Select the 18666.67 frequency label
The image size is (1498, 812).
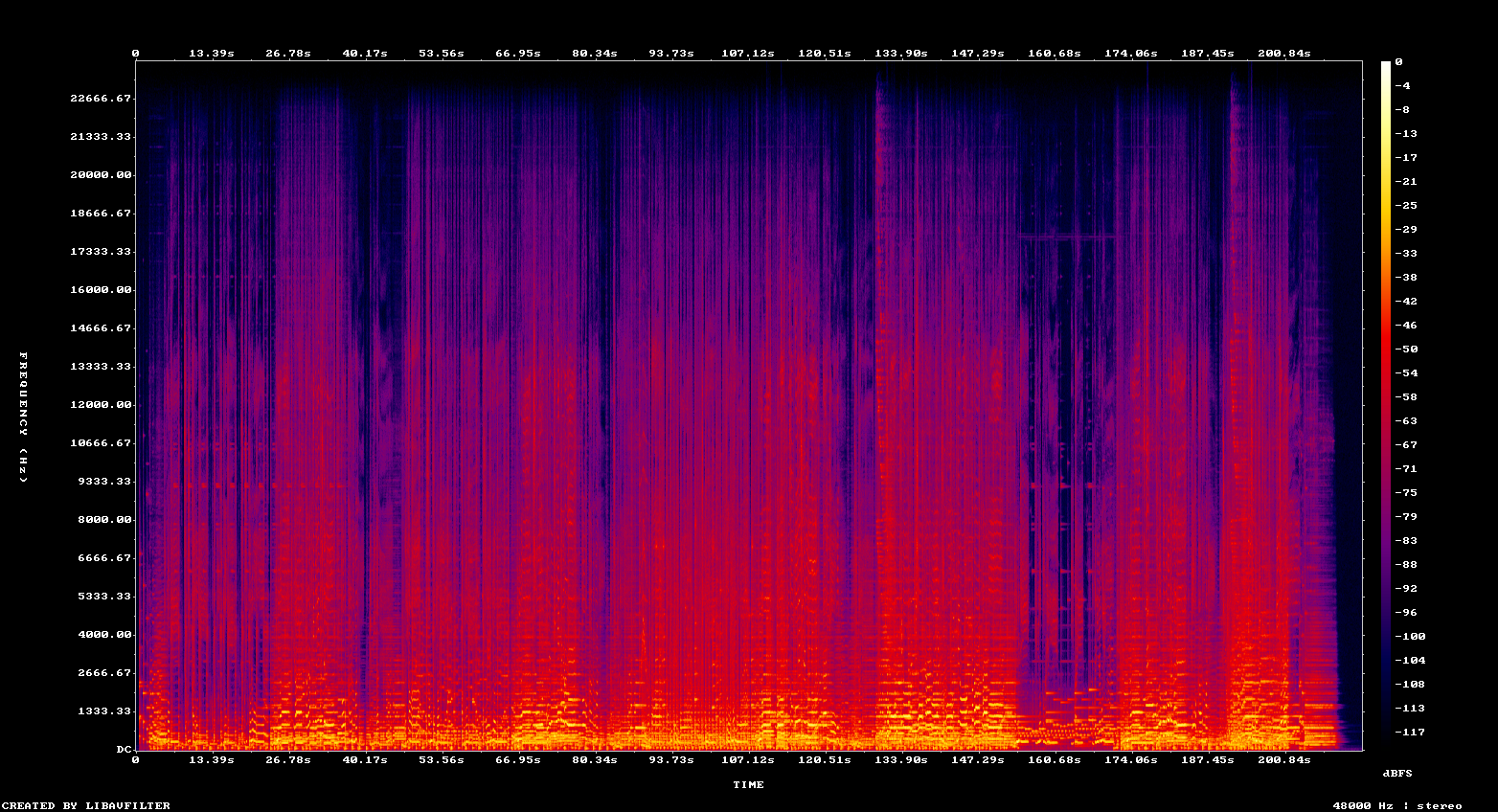101,214
